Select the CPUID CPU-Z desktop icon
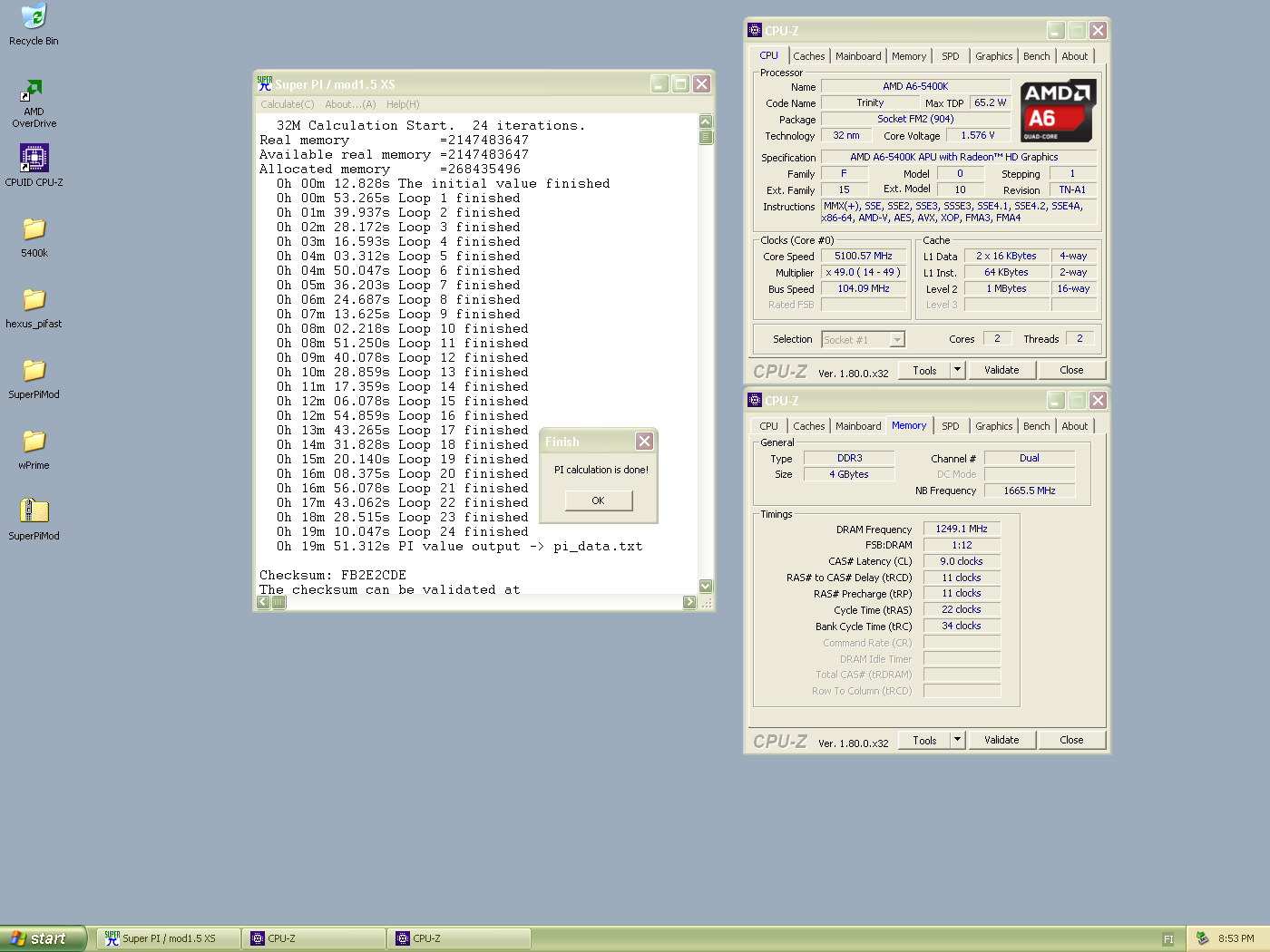The height and width of the screenshot is (952, 1270). tap(34, 158)
